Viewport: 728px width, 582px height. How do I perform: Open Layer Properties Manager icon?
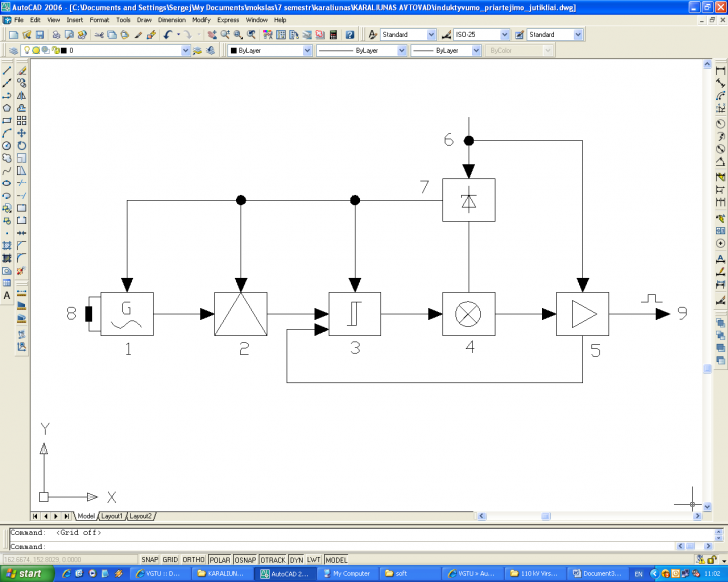(x=13, y=51)
